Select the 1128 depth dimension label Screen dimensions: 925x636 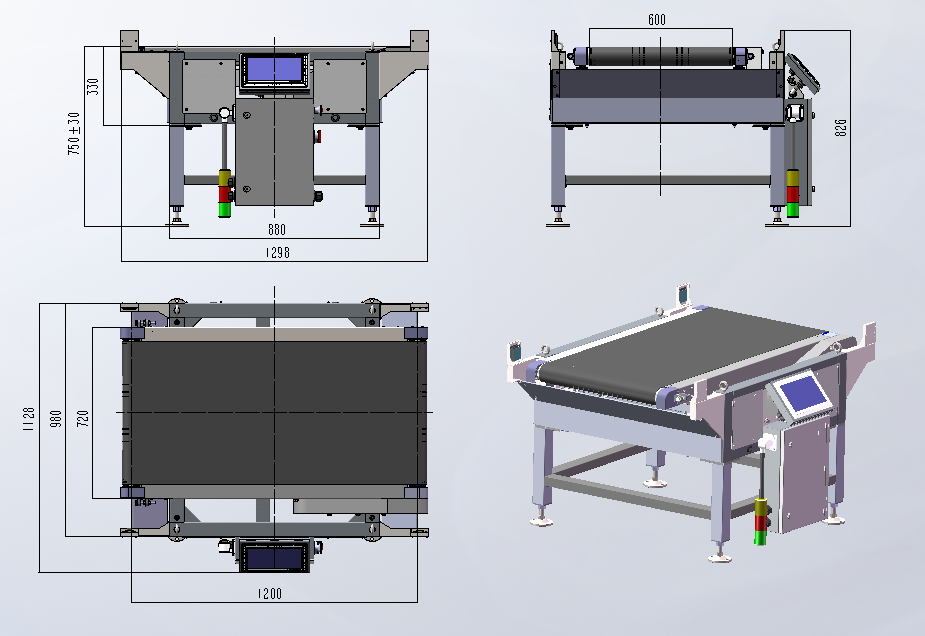28,419
